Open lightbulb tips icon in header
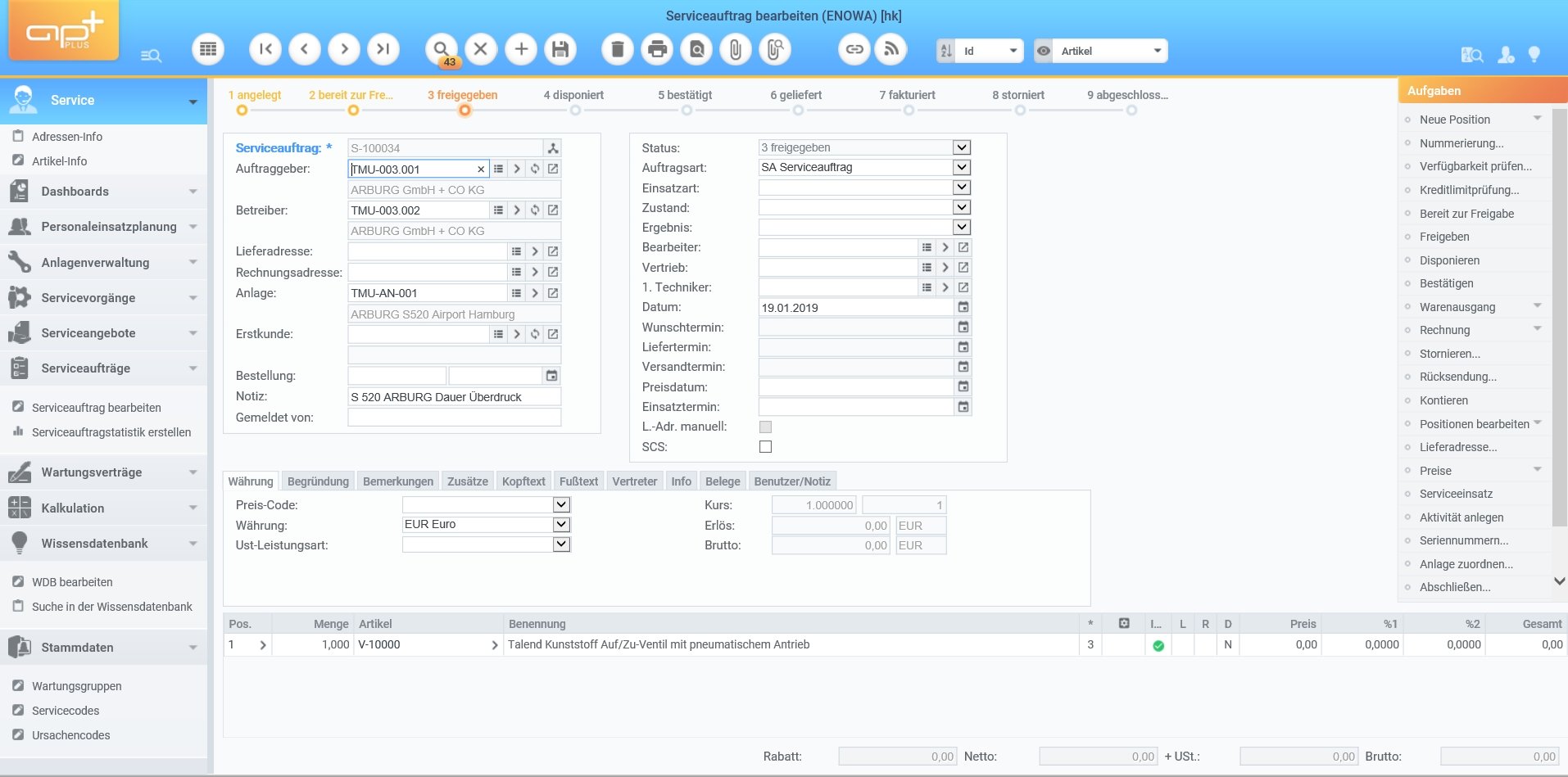The width and height of the screenshot is (1568, 777). click(x=1534, y=55)
